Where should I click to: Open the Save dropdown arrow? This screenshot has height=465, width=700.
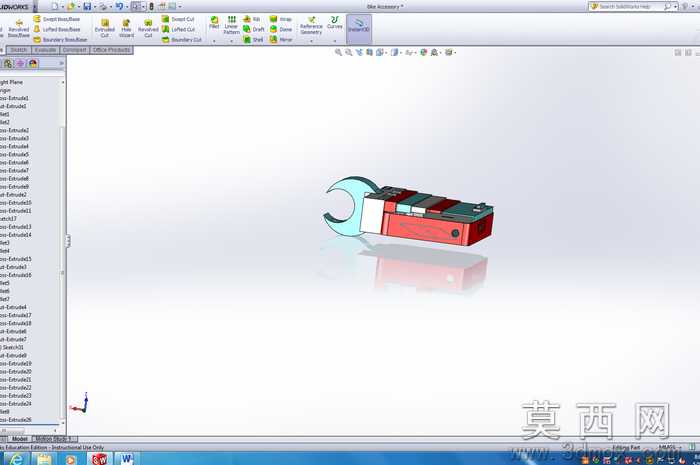coord(95,7)
